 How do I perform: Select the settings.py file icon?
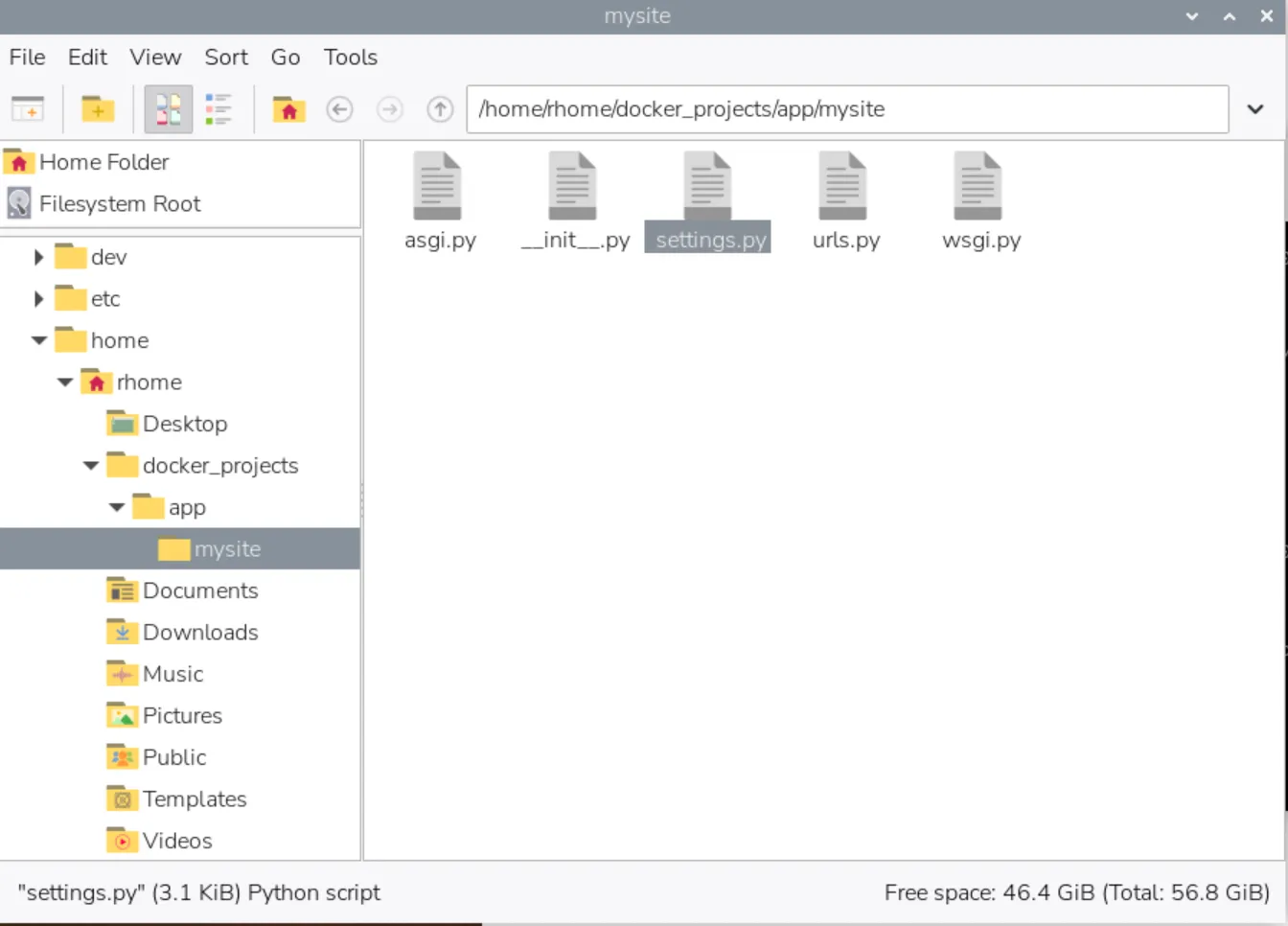pos(708,186)
